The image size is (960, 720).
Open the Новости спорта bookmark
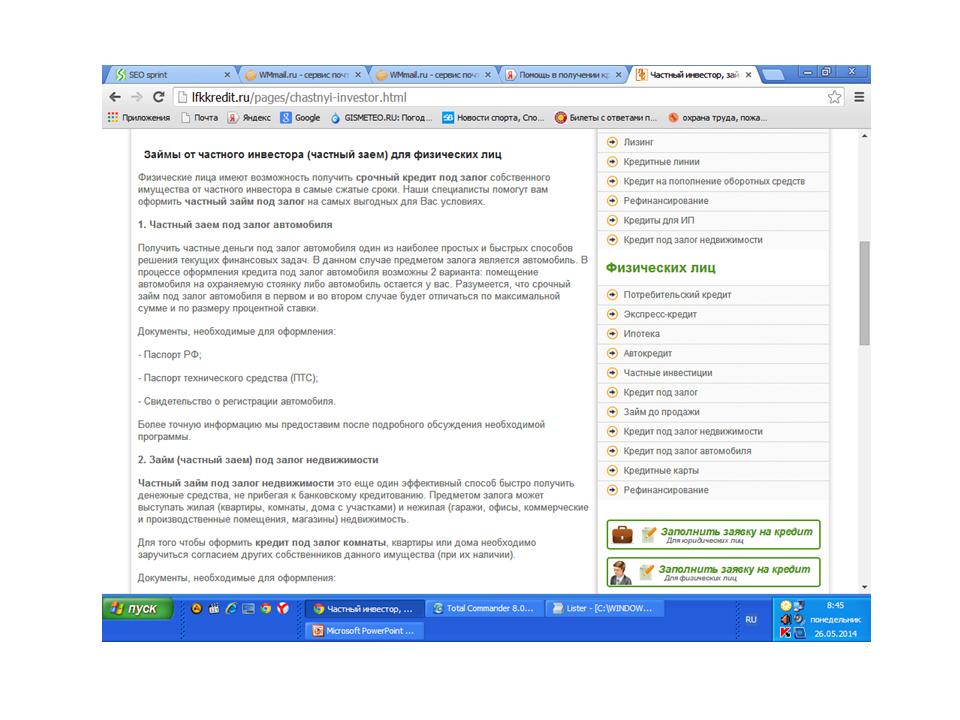tap(493, 118)
